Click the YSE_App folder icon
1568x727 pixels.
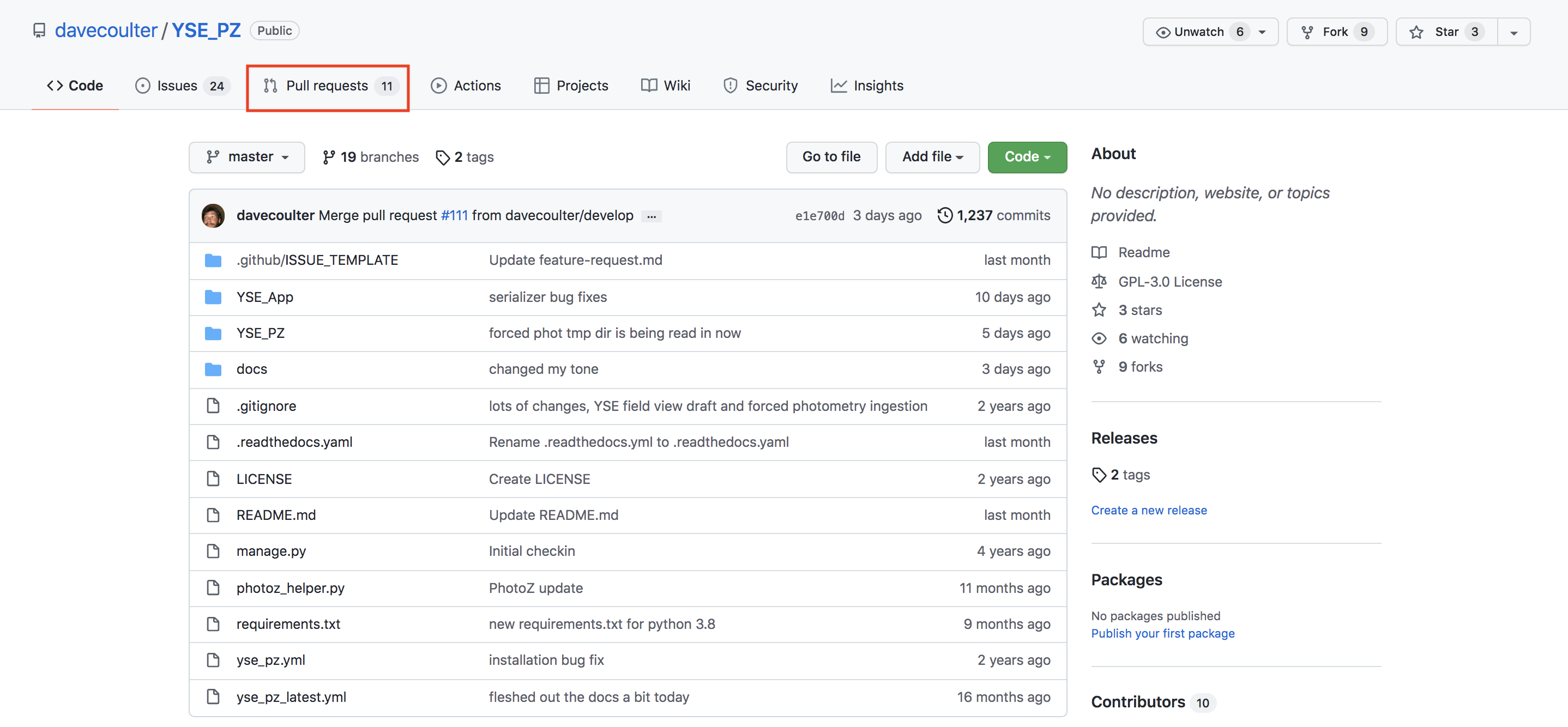(x=213, y=297)
